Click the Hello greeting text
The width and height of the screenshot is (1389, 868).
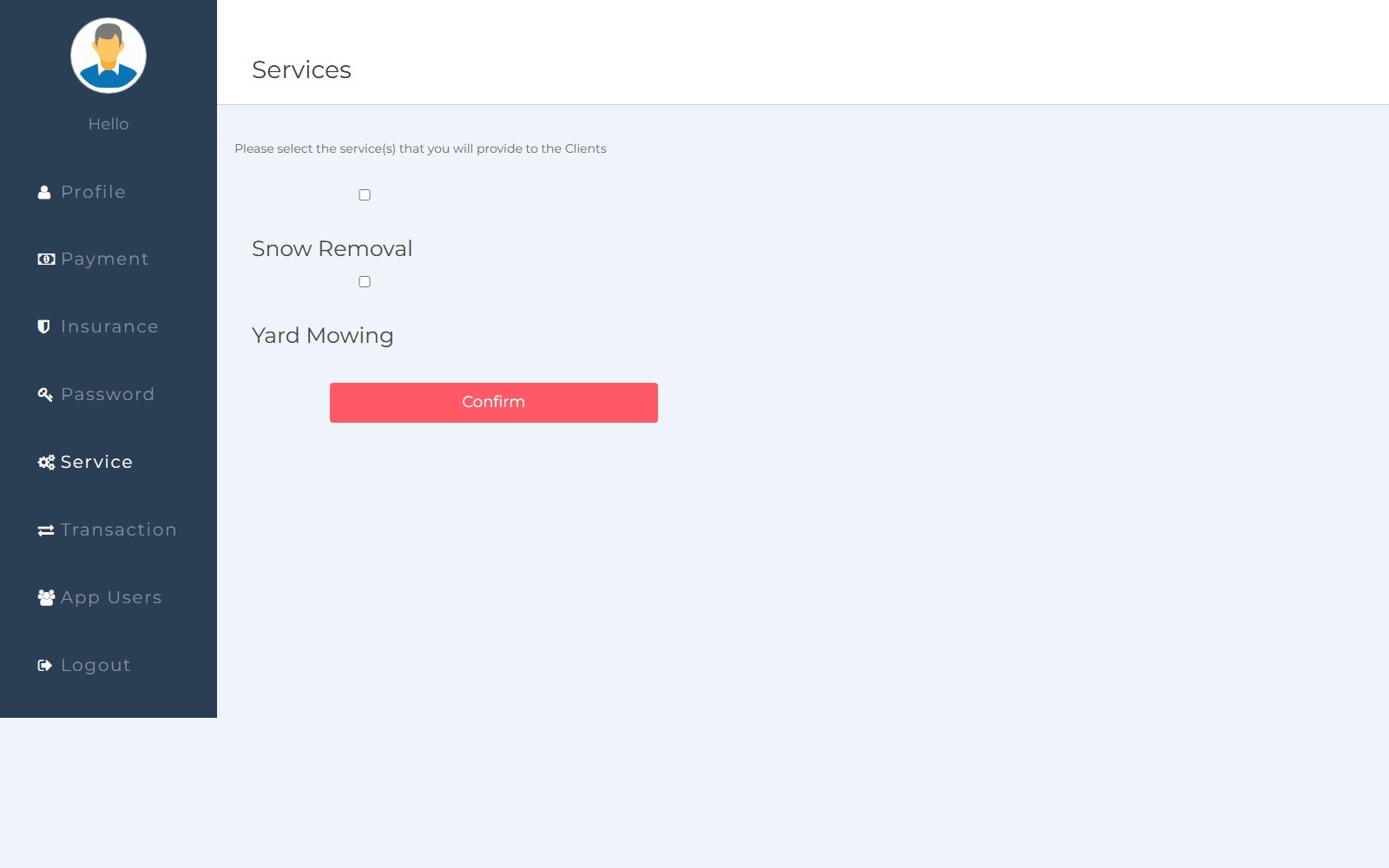pyautogui.click(x=109, y=124)
